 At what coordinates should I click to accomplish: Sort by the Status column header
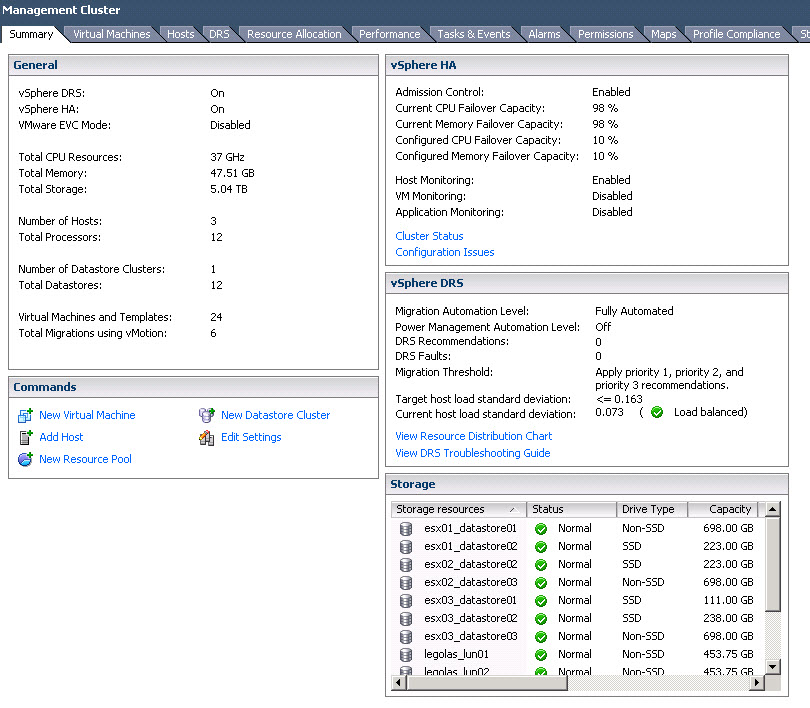[x=571, y=509]
